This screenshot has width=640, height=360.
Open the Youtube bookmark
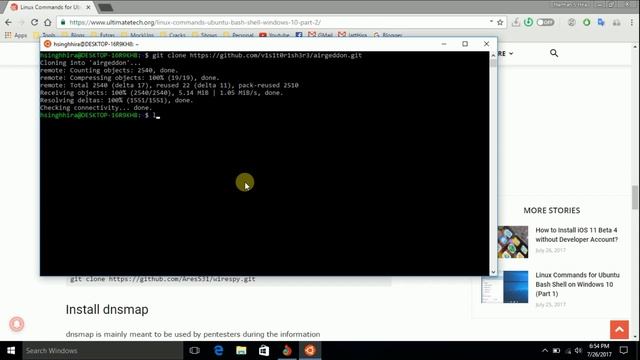tap(274, 36)
